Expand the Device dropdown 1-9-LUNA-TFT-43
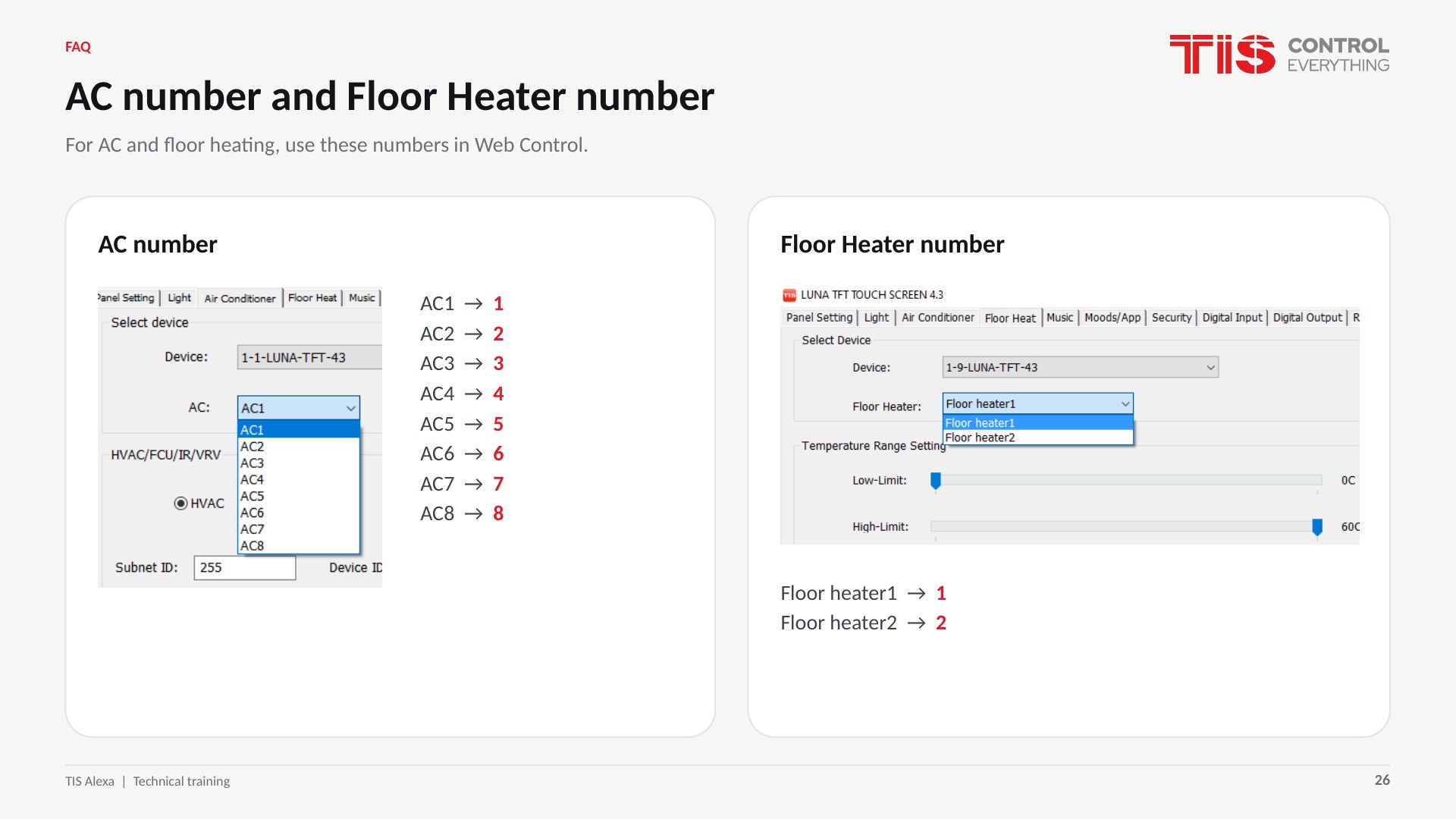This screenshot has height=819, width=1456. (x=1080, y=367)
